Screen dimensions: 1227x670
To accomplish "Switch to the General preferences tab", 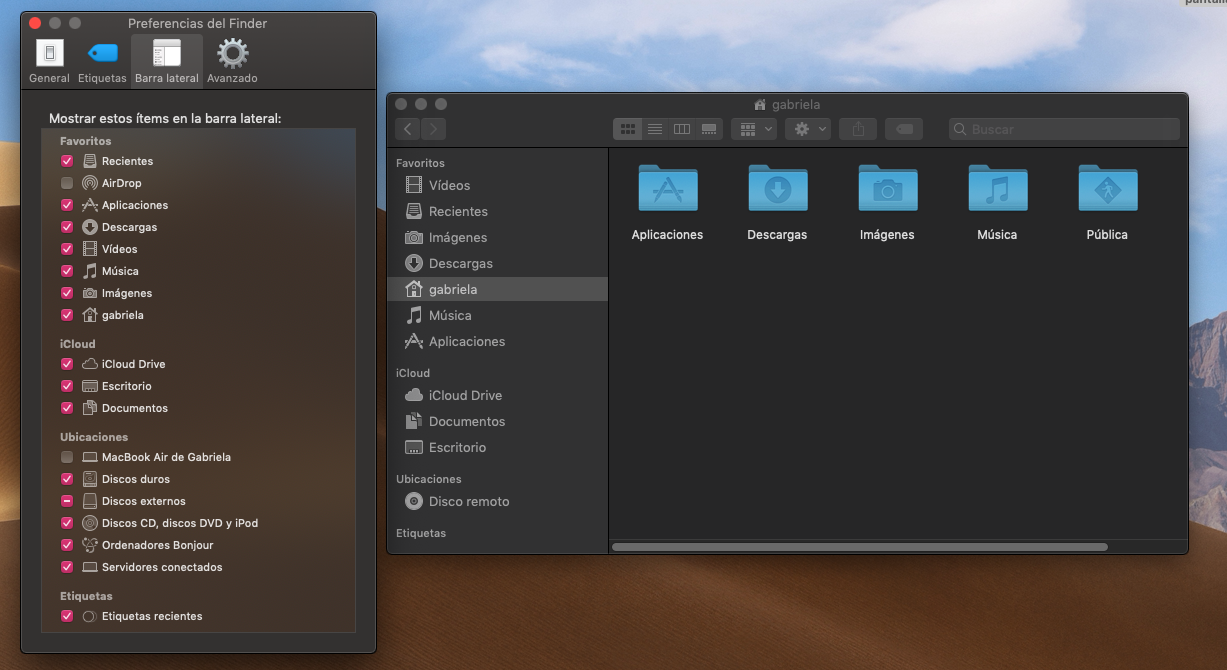I will coord(50,61).
